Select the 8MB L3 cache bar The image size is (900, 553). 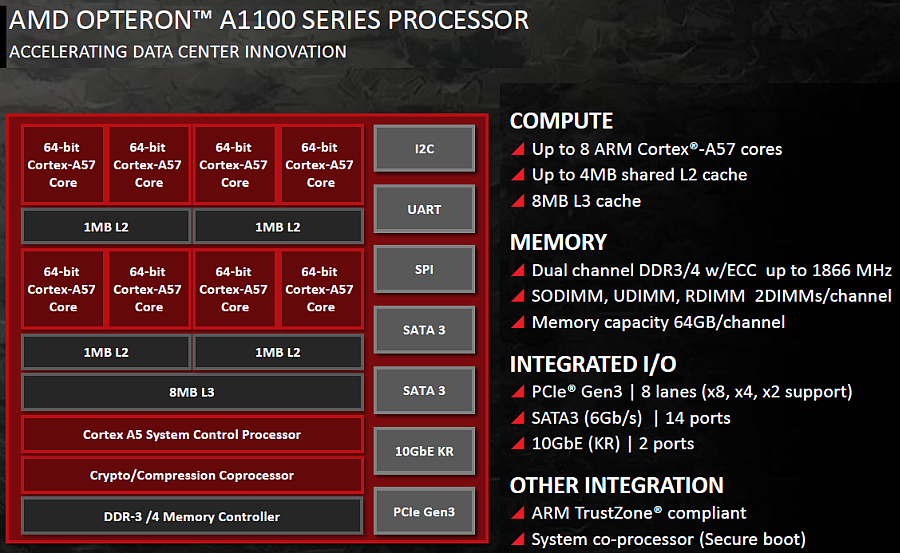192,392
